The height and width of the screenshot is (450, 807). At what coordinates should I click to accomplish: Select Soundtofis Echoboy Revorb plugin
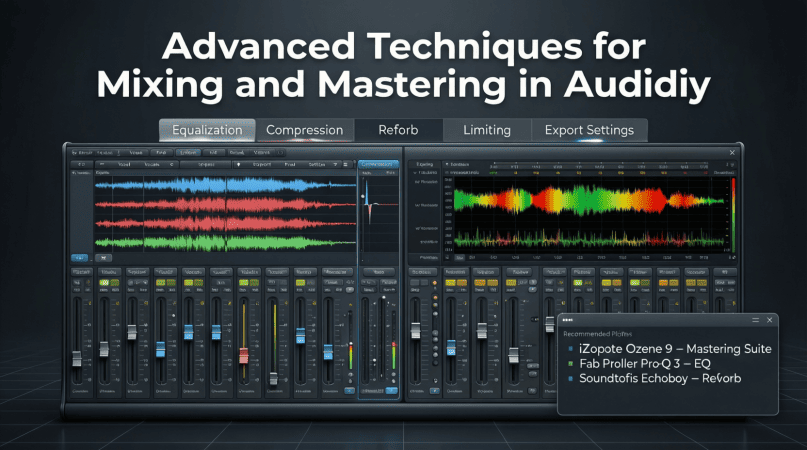click(x=661, y=380)
